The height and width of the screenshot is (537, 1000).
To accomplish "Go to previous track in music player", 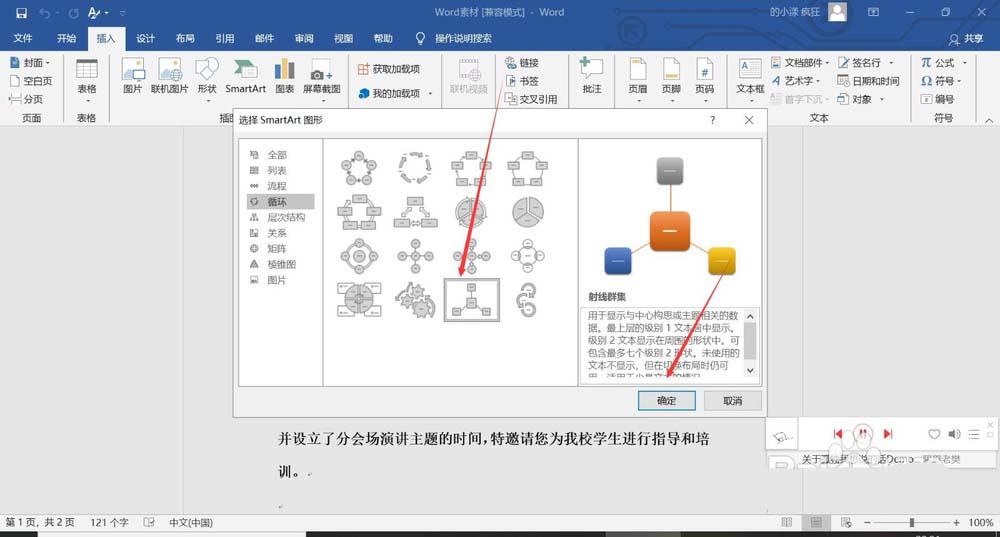I will pyautogui.click(x=838, y=434).
